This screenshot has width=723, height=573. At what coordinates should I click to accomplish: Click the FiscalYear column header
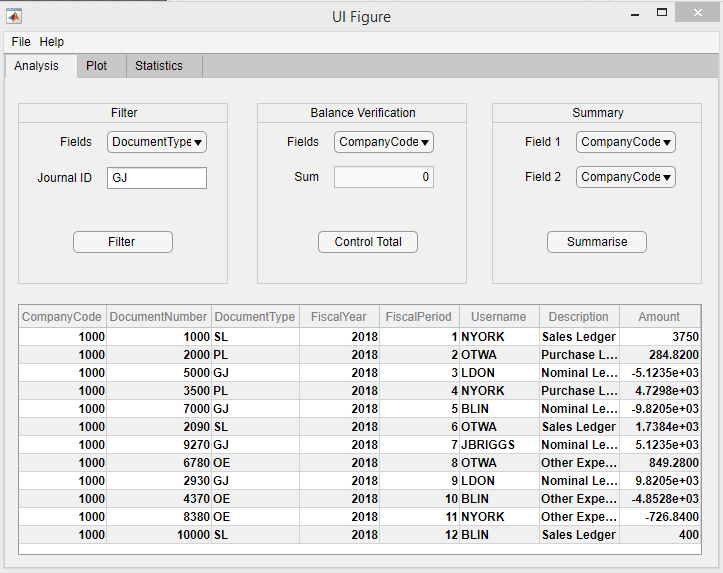(x=339, y=317)
